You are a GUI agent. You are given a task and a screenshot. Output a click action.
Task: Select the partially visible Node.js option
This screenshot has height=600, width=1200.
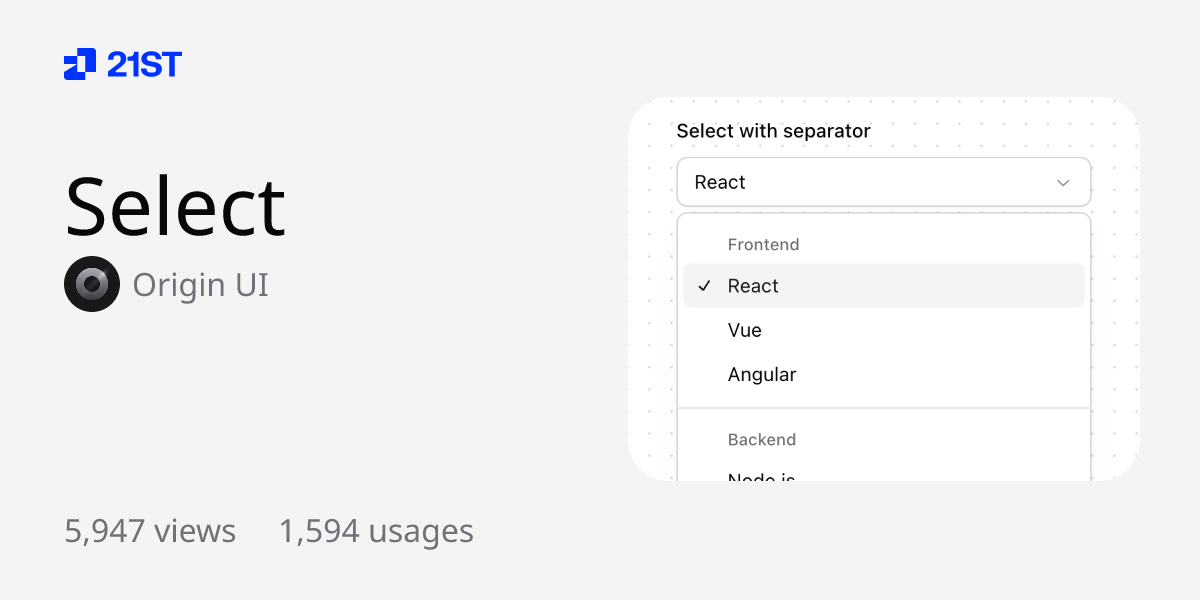(x=762, y=478)
